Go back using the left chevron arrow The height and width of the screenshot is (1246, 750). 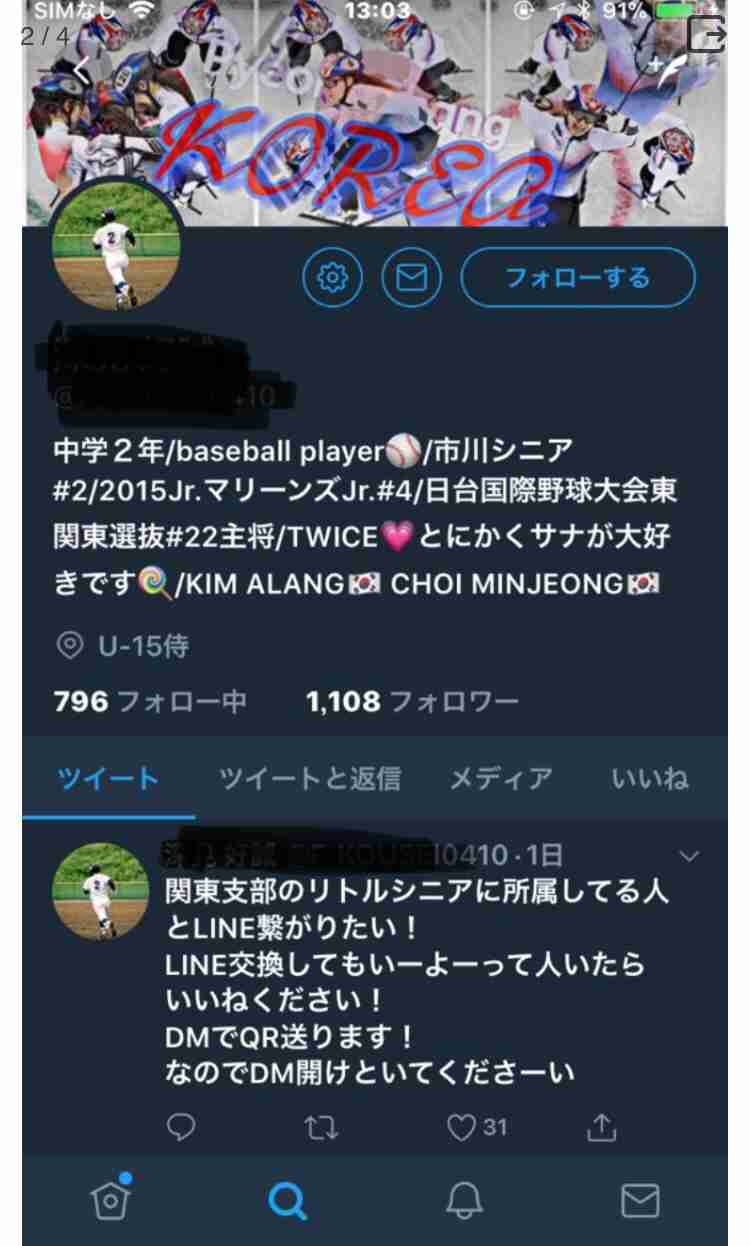pyautogui.click(x=82, y=69)
